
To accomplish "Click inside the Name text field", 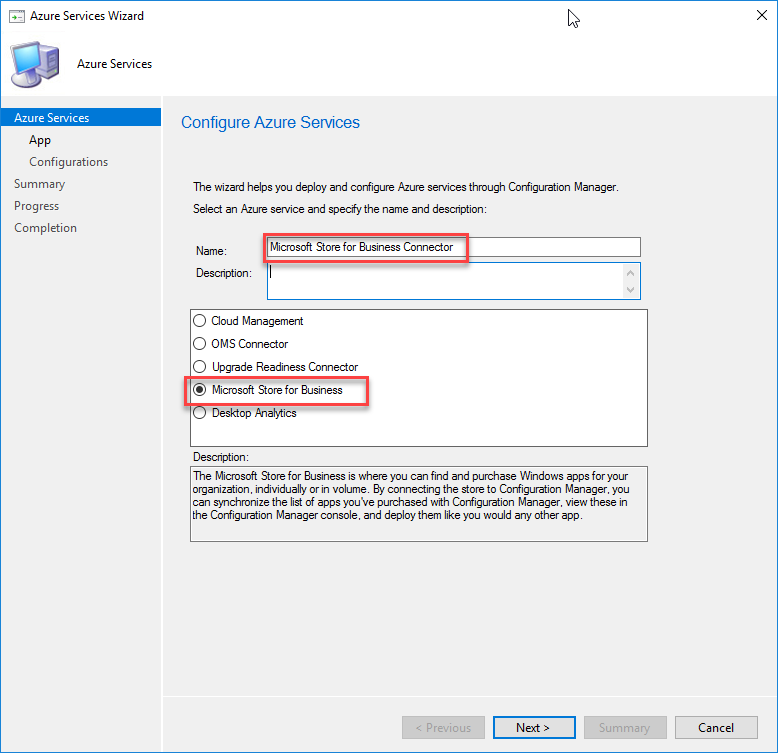I will 454,247.
